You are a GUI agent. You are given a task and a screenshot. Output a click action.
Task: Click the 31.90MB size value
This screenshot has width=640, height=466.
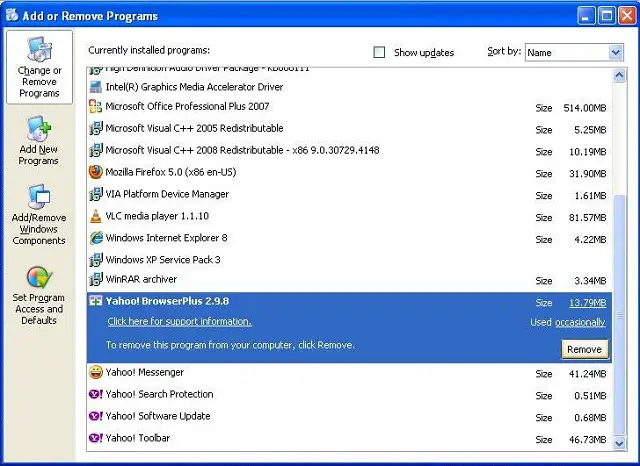click(x=587, y=174)
